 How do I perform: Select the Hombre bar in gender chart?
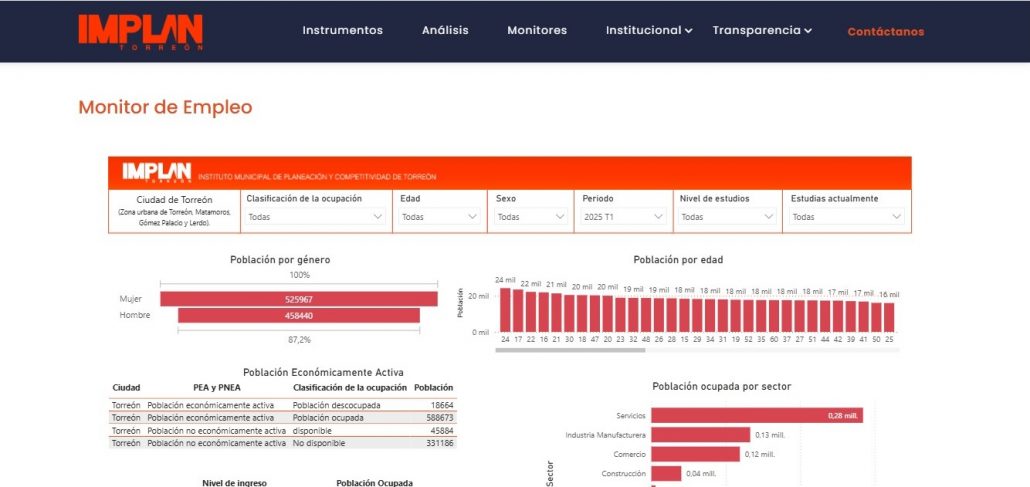299,315
